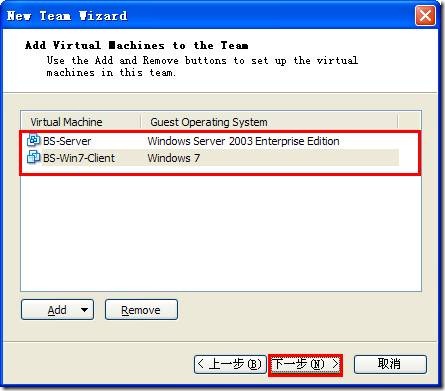
Task: Click the Guest Operating System column header
Action: pyautogui.click(x=269, y=122)
